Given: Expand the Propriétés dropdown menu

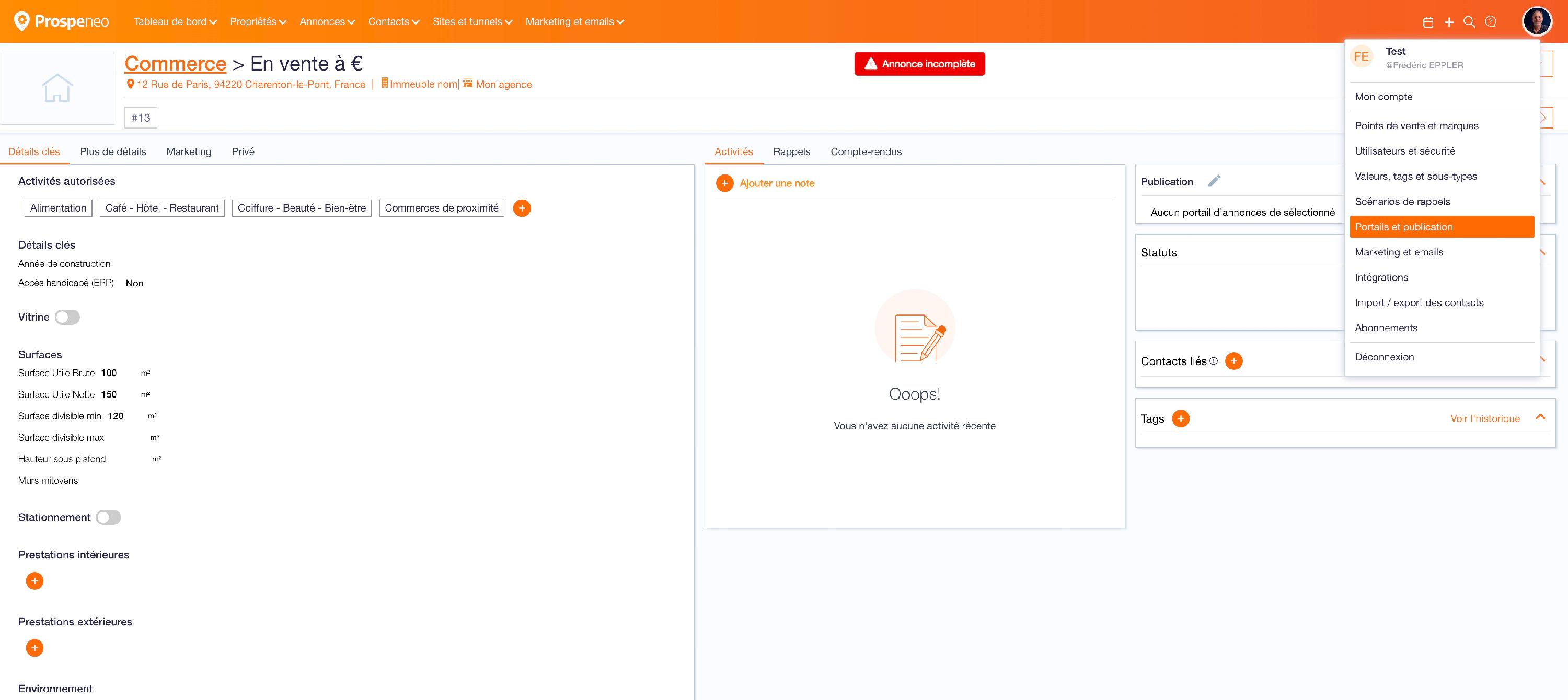Looking at the screenshot, I should [258, 22].
